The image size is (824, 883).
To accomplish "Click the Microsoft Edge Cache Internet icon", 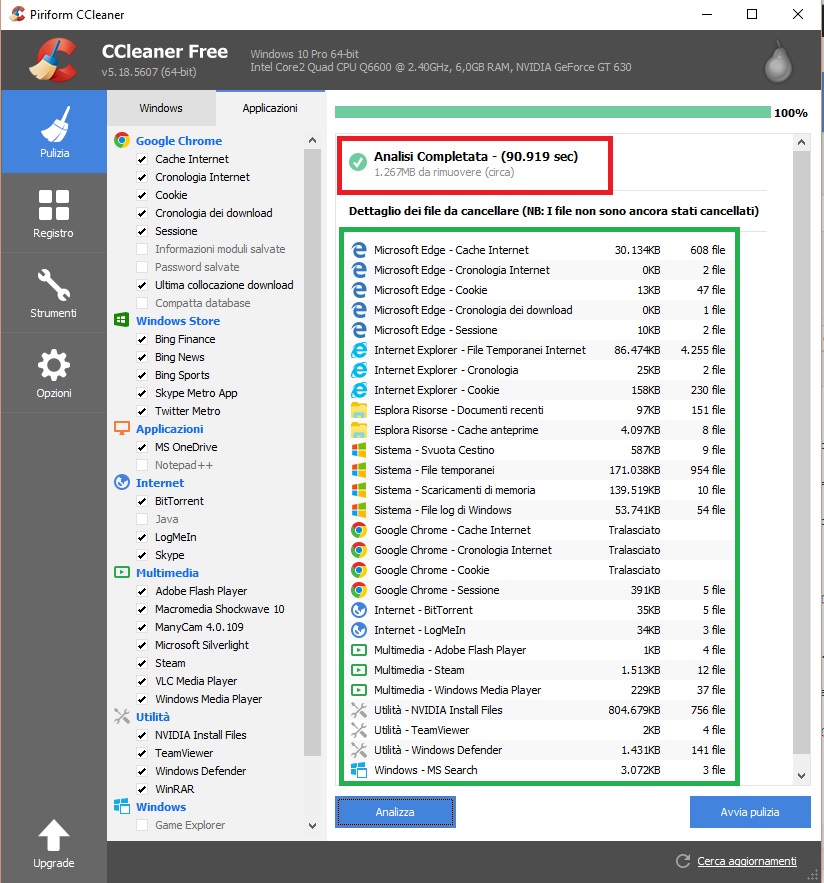I will coord(359,250).
